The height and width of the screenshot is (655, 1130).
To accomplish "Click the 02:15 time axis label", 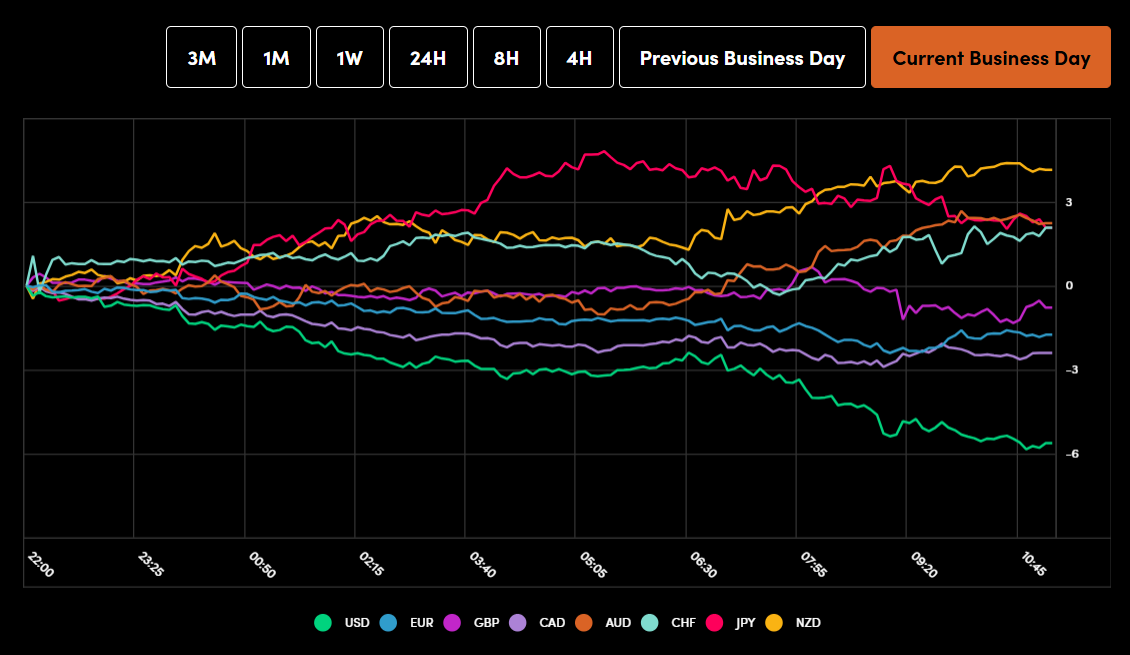I will tap(372, 564).
